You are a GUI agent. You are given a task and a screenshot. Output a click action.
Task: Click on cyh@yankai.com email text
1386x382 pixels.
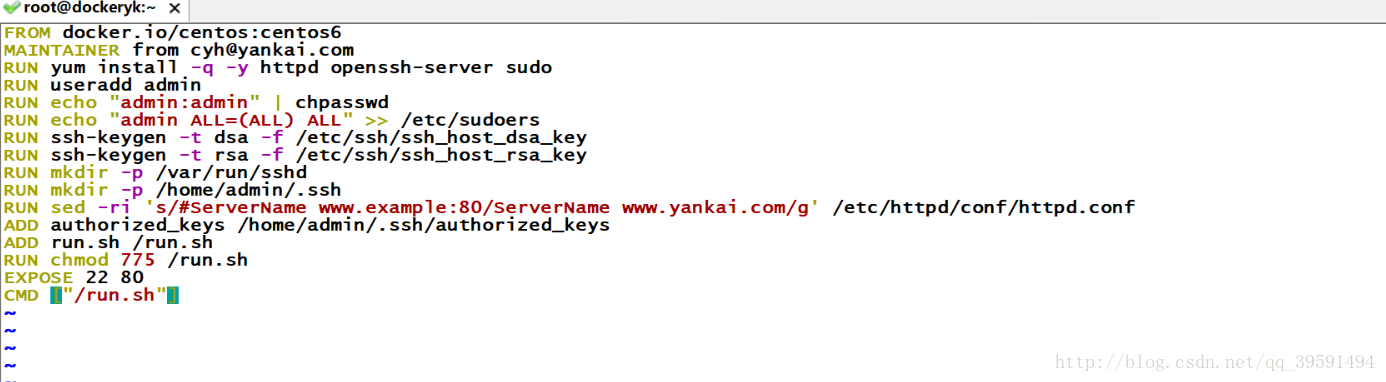pyautogui.click(x=272, y=50)
